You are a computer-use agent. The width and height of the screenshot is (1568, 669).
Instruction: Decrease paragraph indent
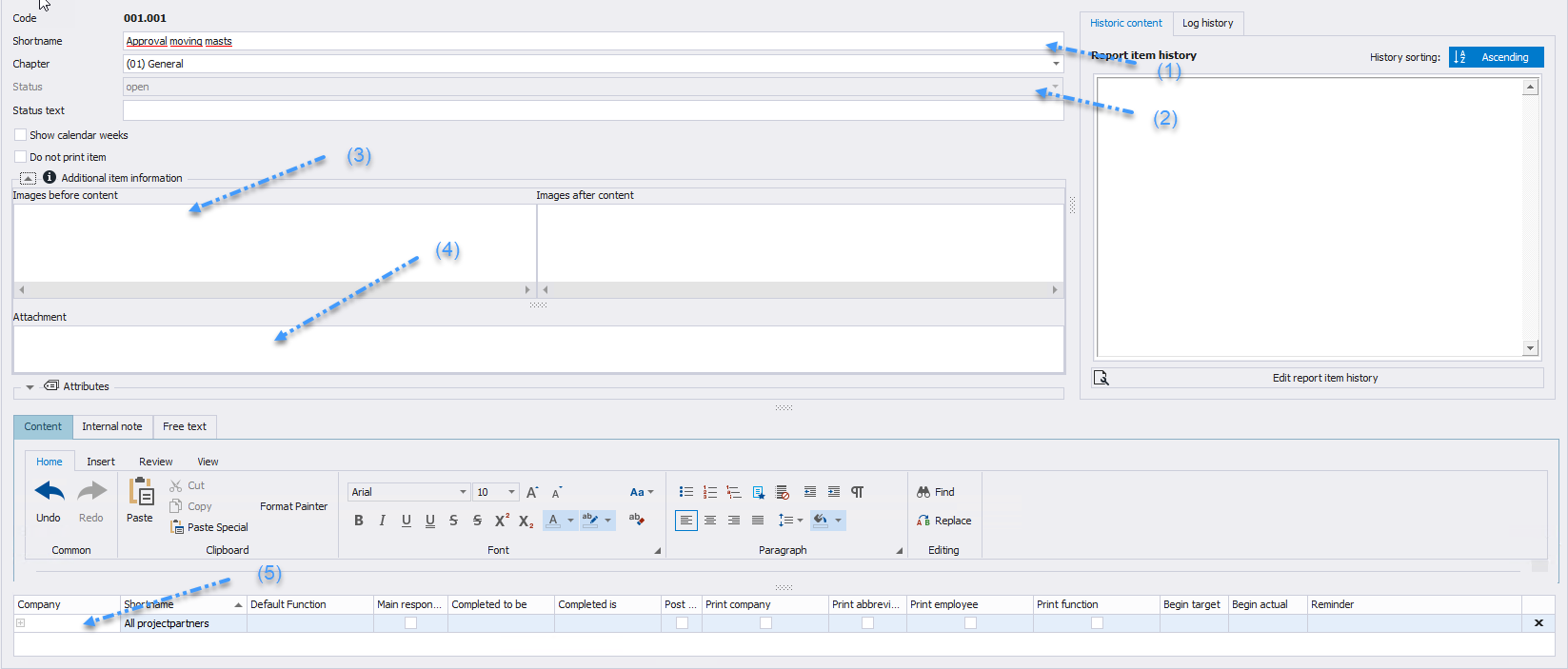click(810, 492)
